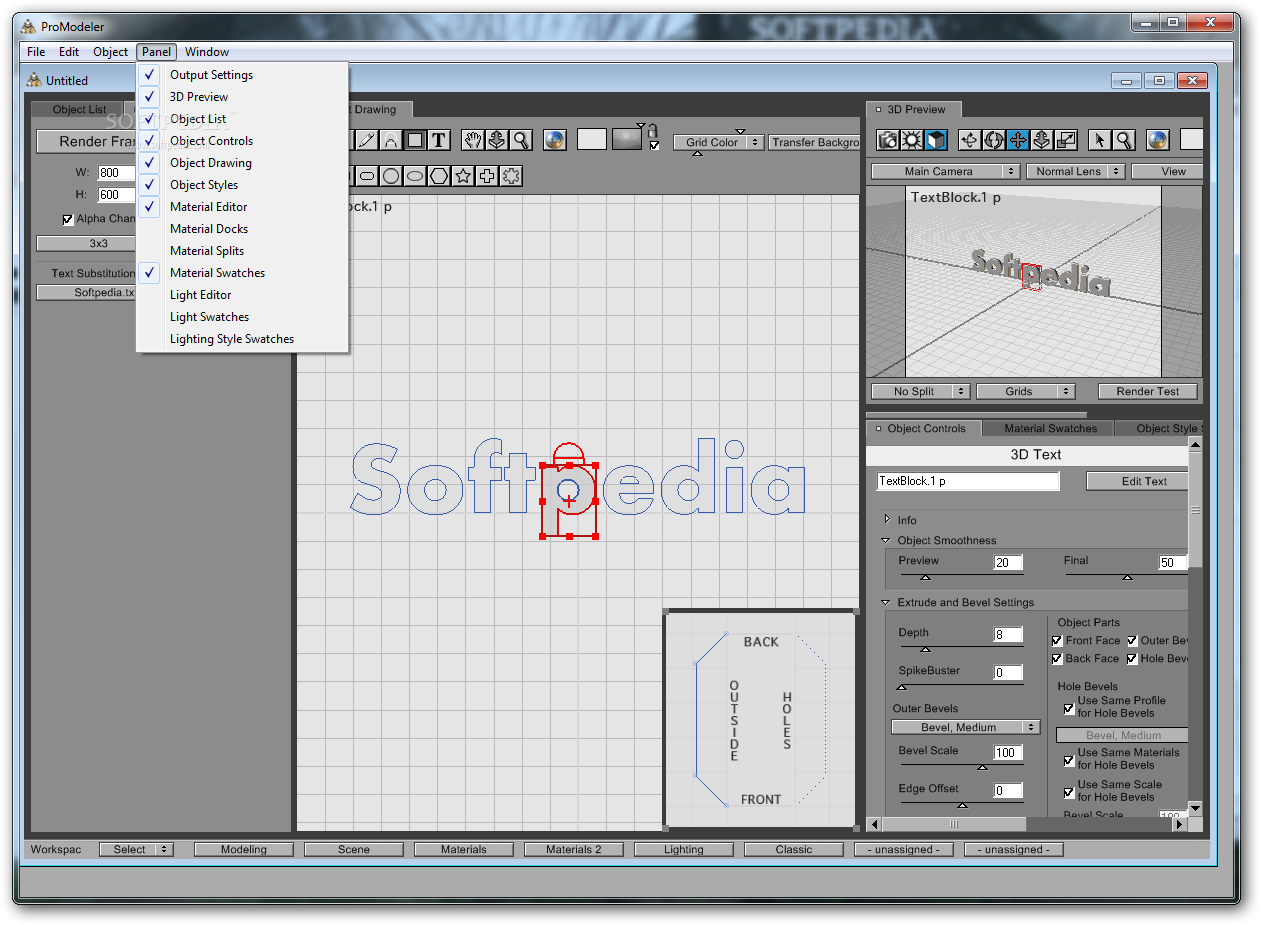The height and width of the screenshot is (925, 1261).
Task: Open the No Split dropdown
Action: [x=920, y=392]
